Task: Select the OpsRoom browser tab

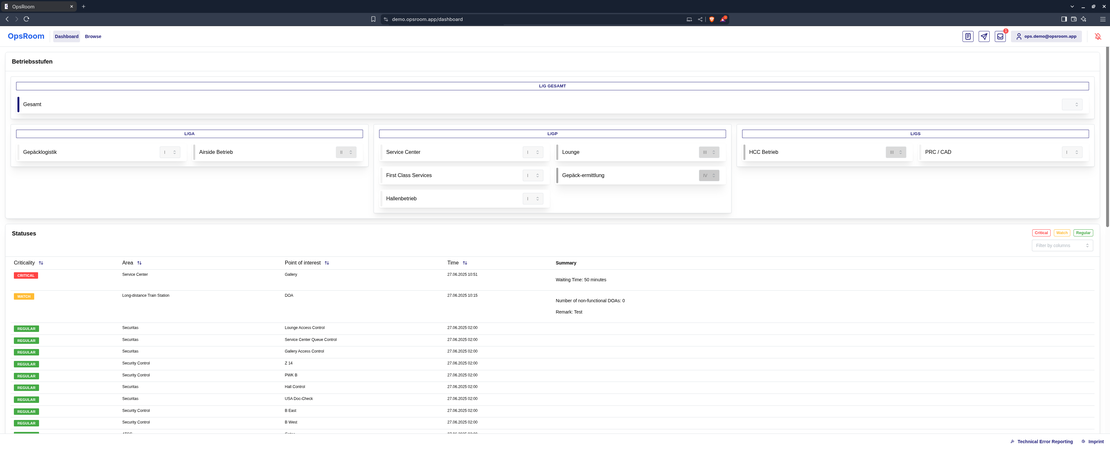Action: click(x=38, y=6)
